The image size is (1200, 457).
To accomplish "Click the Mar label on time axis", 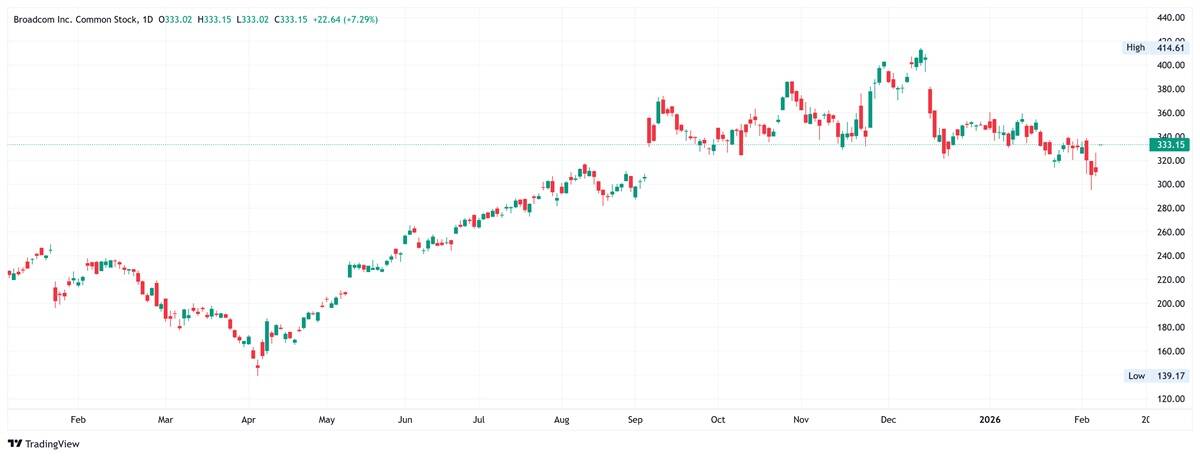I will (x=166, y=421).
